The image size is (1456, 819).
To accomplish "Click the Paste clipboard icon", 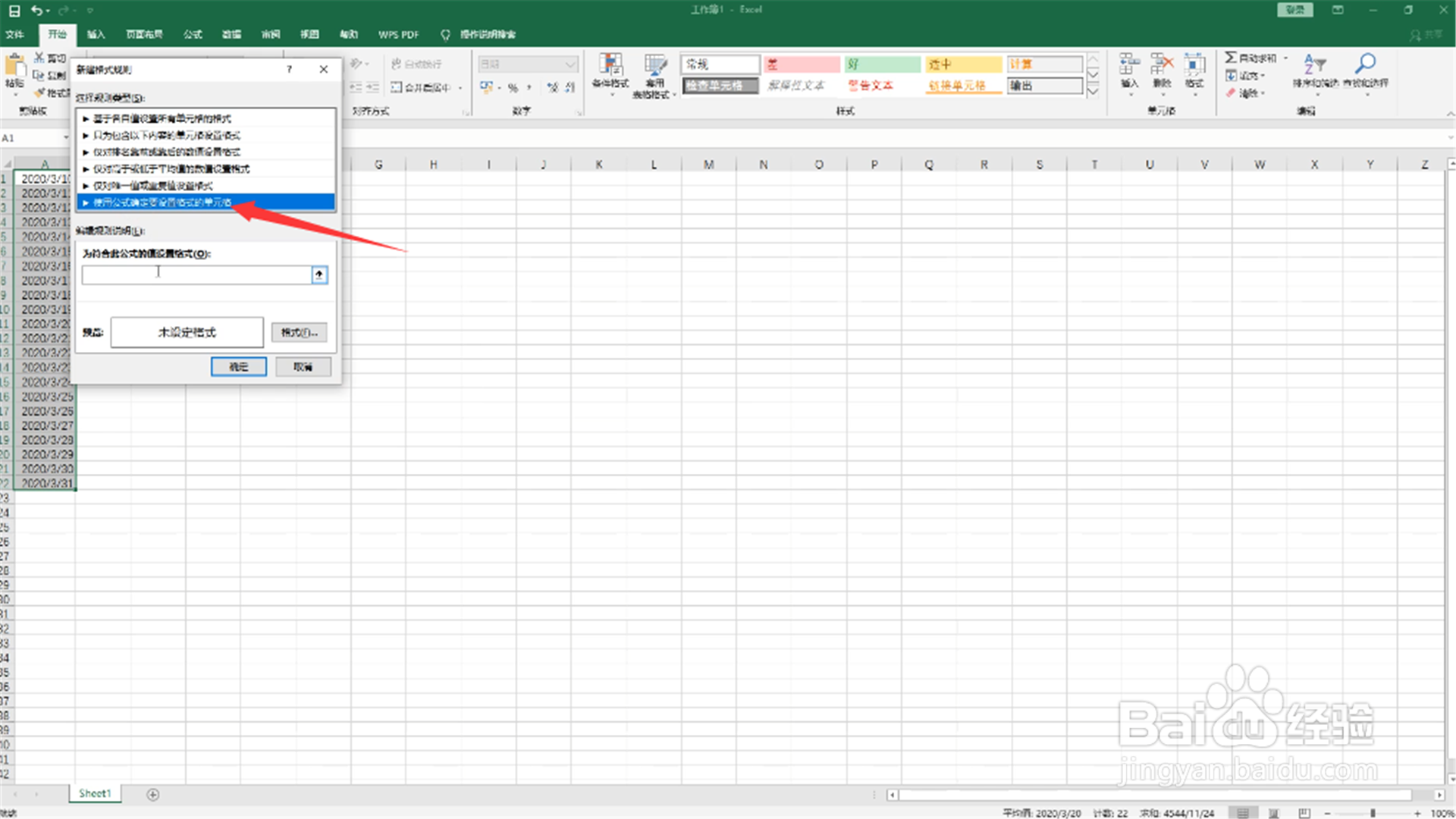I will (14, 67).
